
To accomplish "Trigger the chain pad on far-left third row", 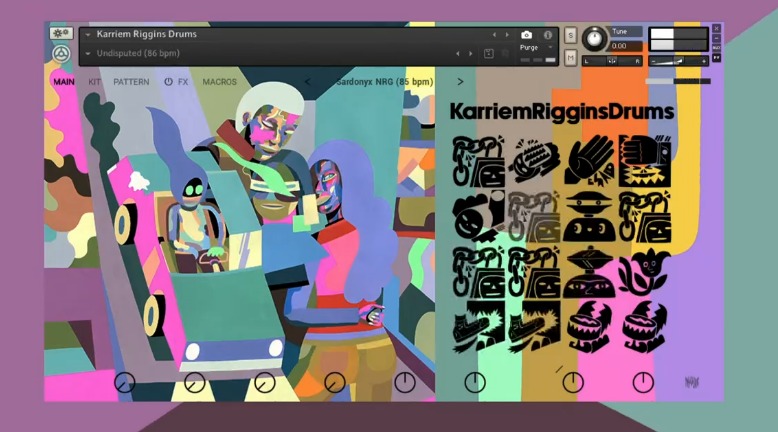I will 478,271.
